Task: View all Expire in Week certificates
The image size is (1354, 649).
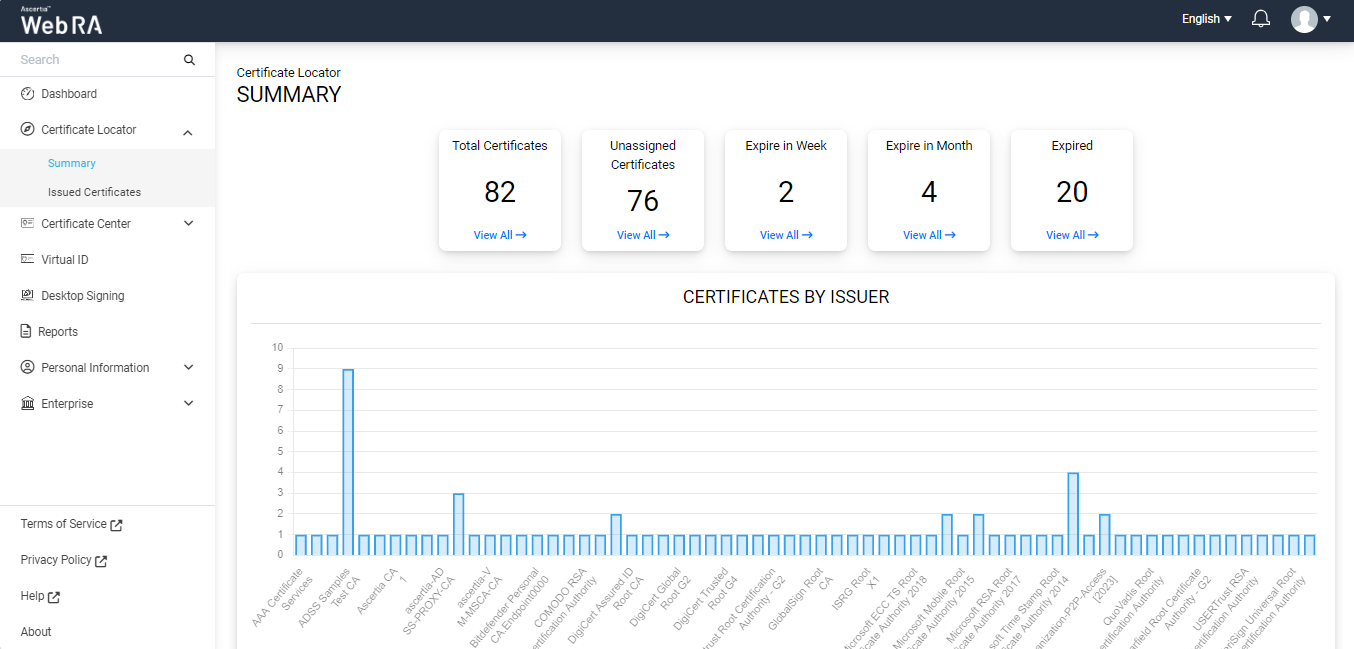Action: point(786,235)
